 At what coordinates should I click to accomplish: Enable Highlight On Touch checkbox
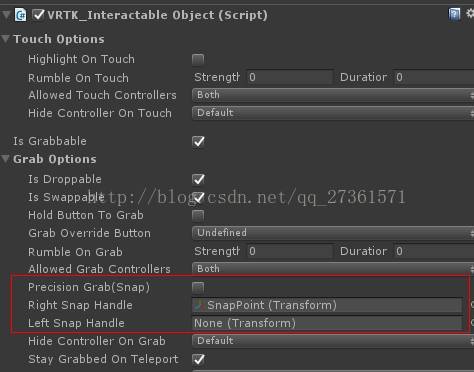pos(198,60)
